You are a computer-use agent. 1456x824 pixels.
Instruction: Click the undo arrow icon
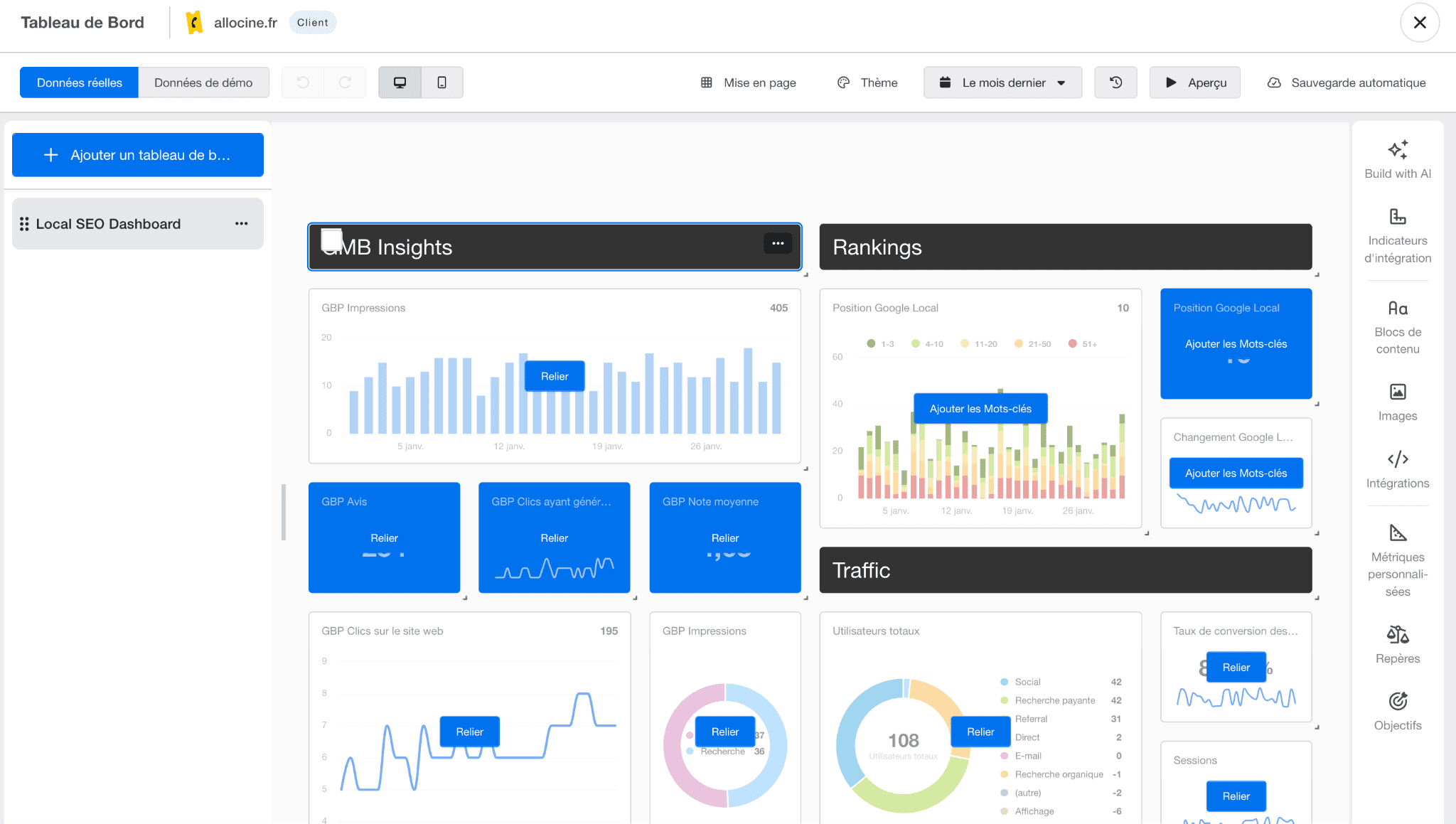point(302,82)
